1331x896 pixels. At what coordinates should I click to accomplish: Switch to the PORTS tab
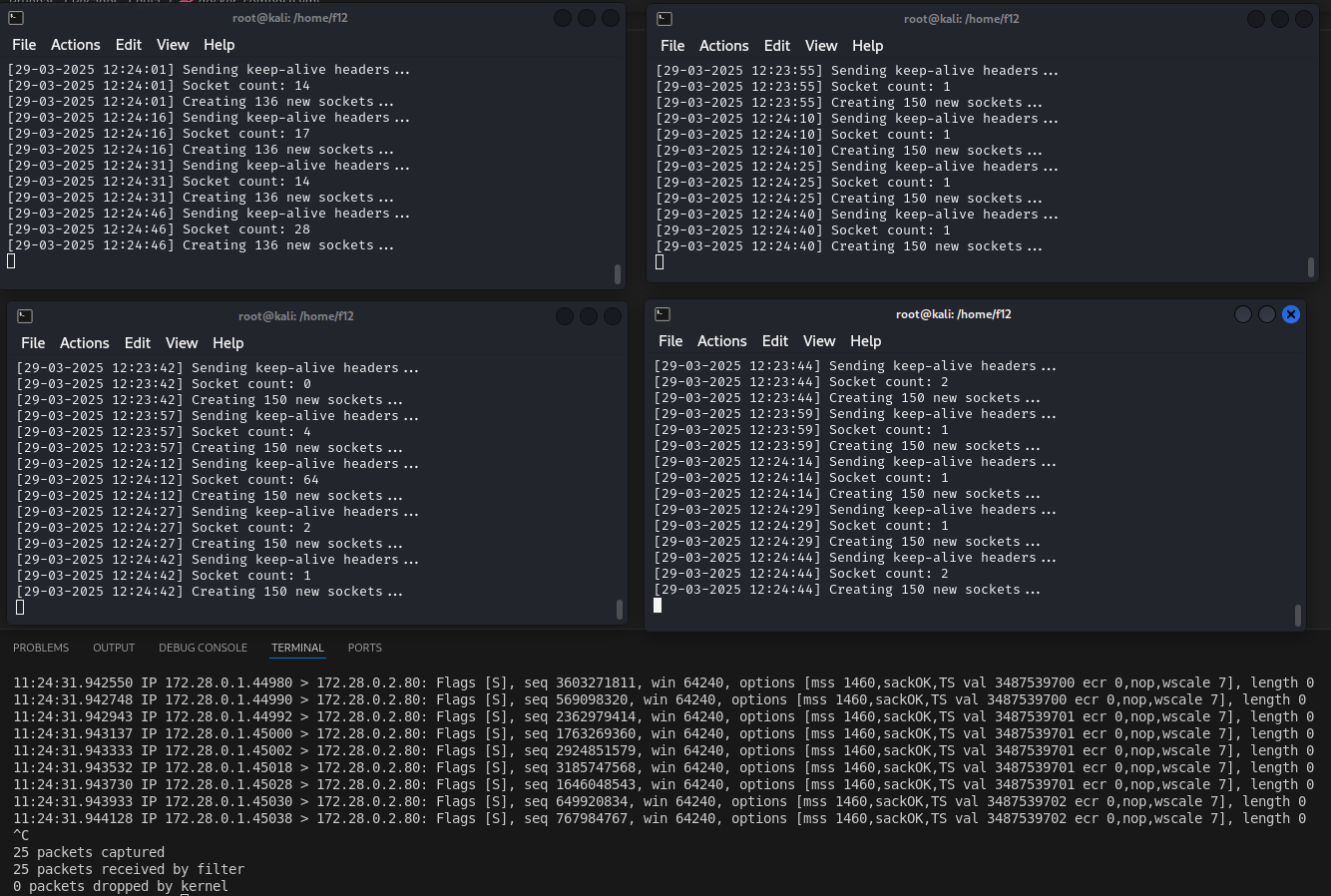tap(365, 648)
